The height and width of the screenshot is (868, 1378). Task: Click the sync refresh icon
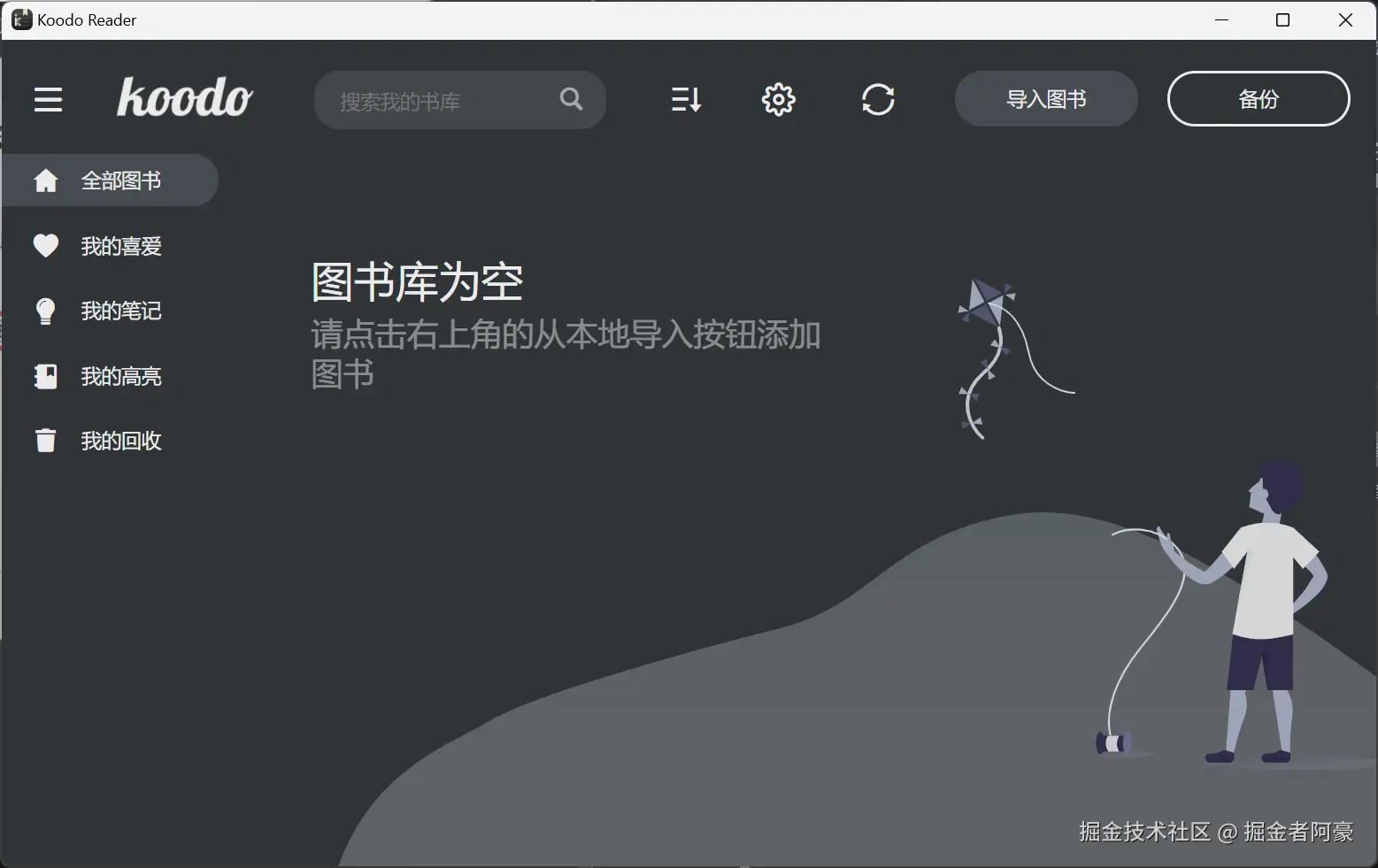[x=878, y=99]
